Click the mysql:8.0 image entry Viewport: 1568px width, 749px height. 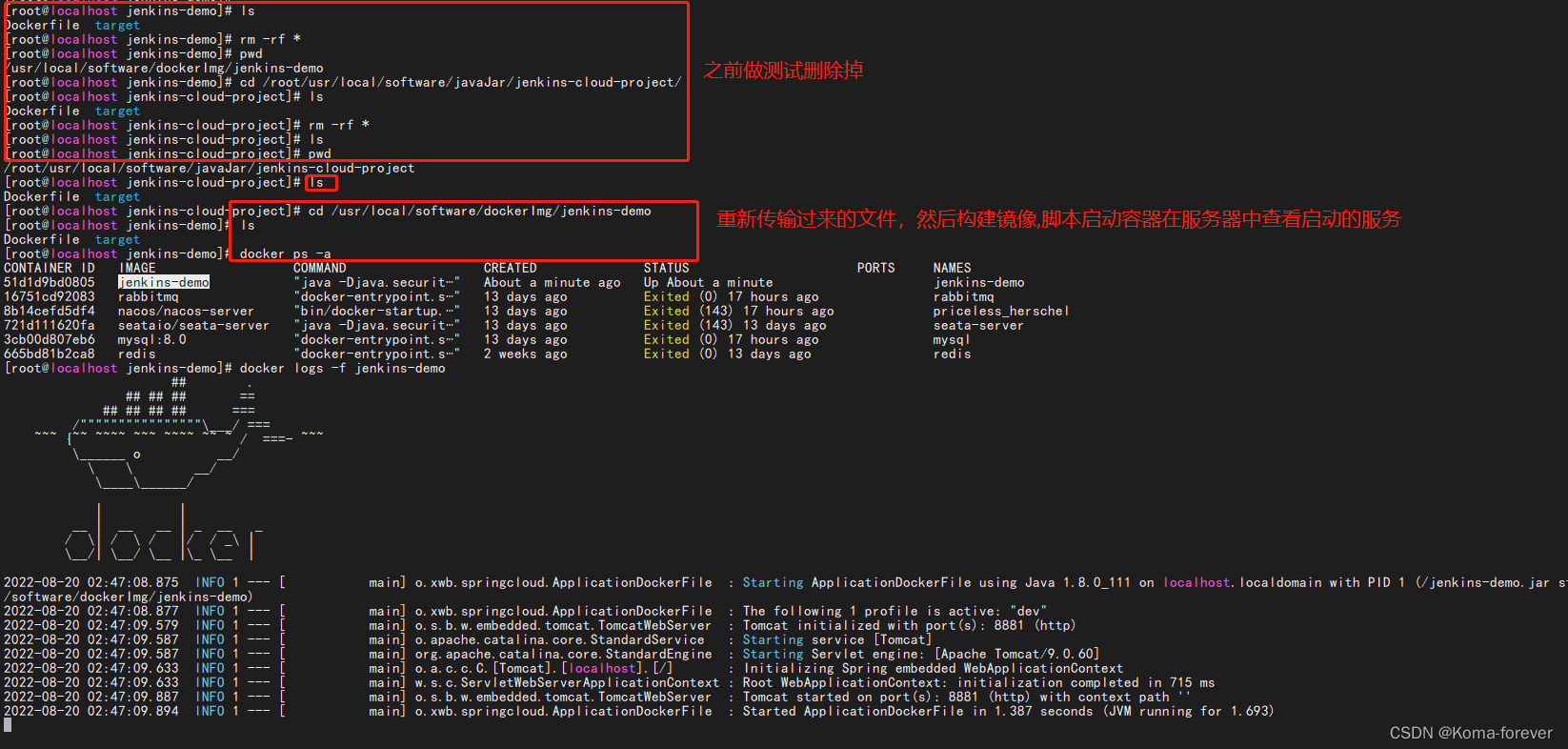[152, 339]
